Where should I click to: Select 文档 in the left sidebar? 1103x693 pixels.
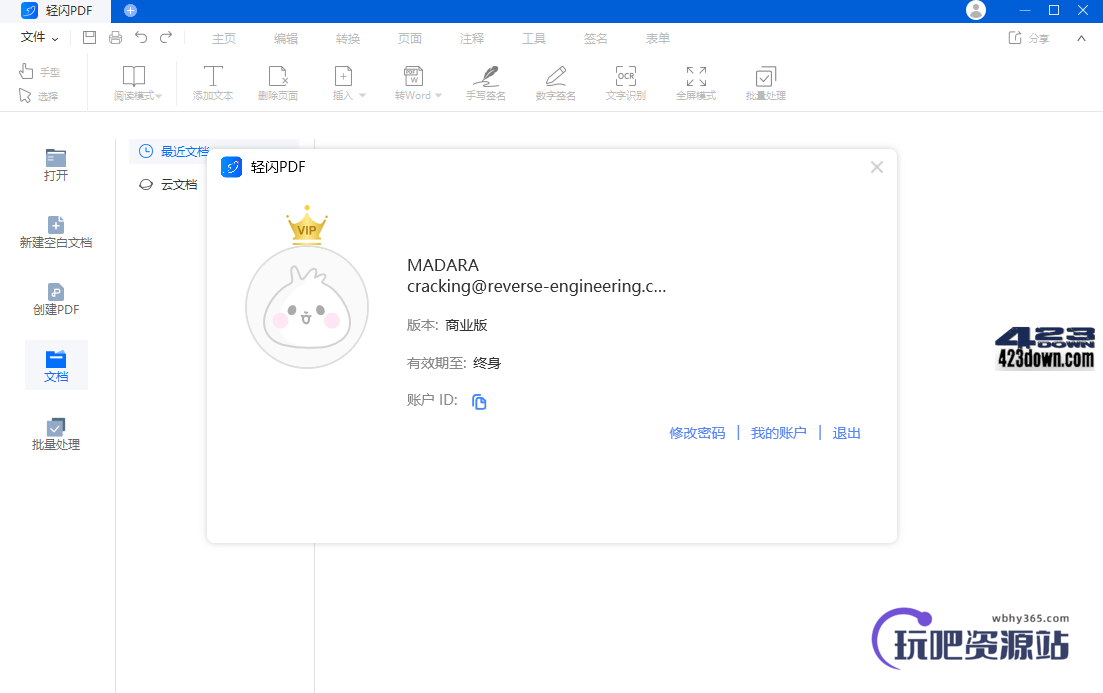pos(56,366)
